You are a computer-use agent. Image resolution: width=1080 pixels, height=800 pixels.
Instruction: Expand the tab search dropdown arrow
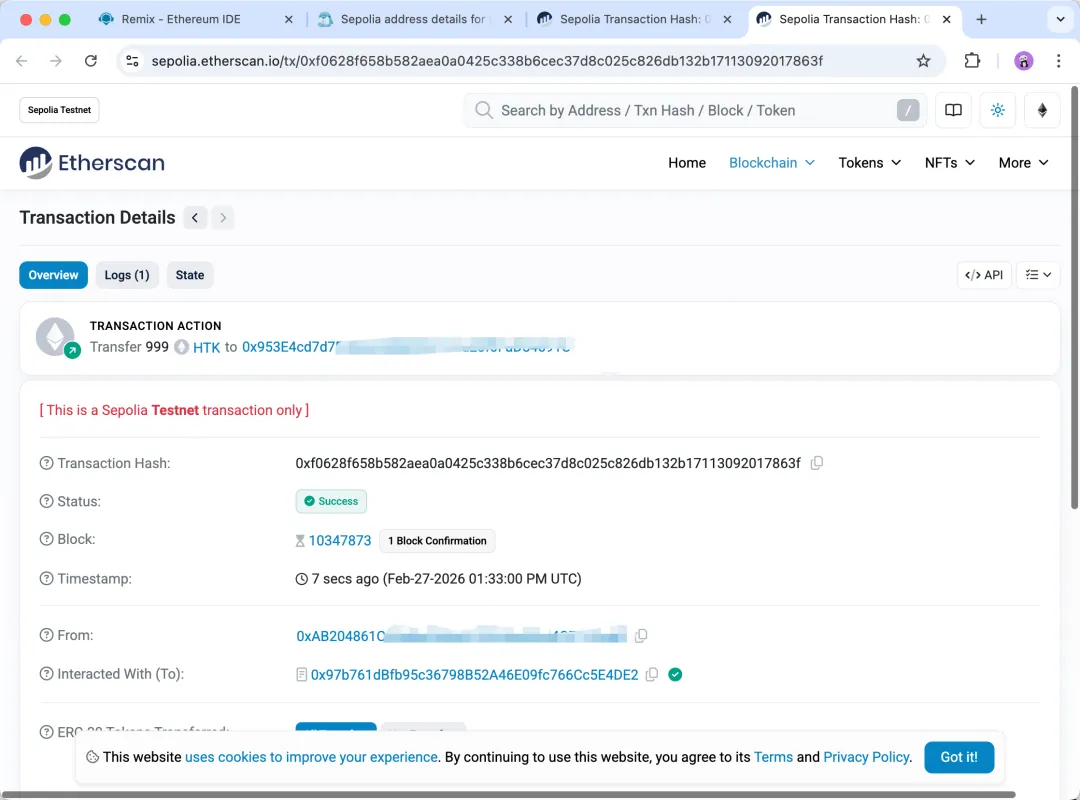pos(1061,19)
